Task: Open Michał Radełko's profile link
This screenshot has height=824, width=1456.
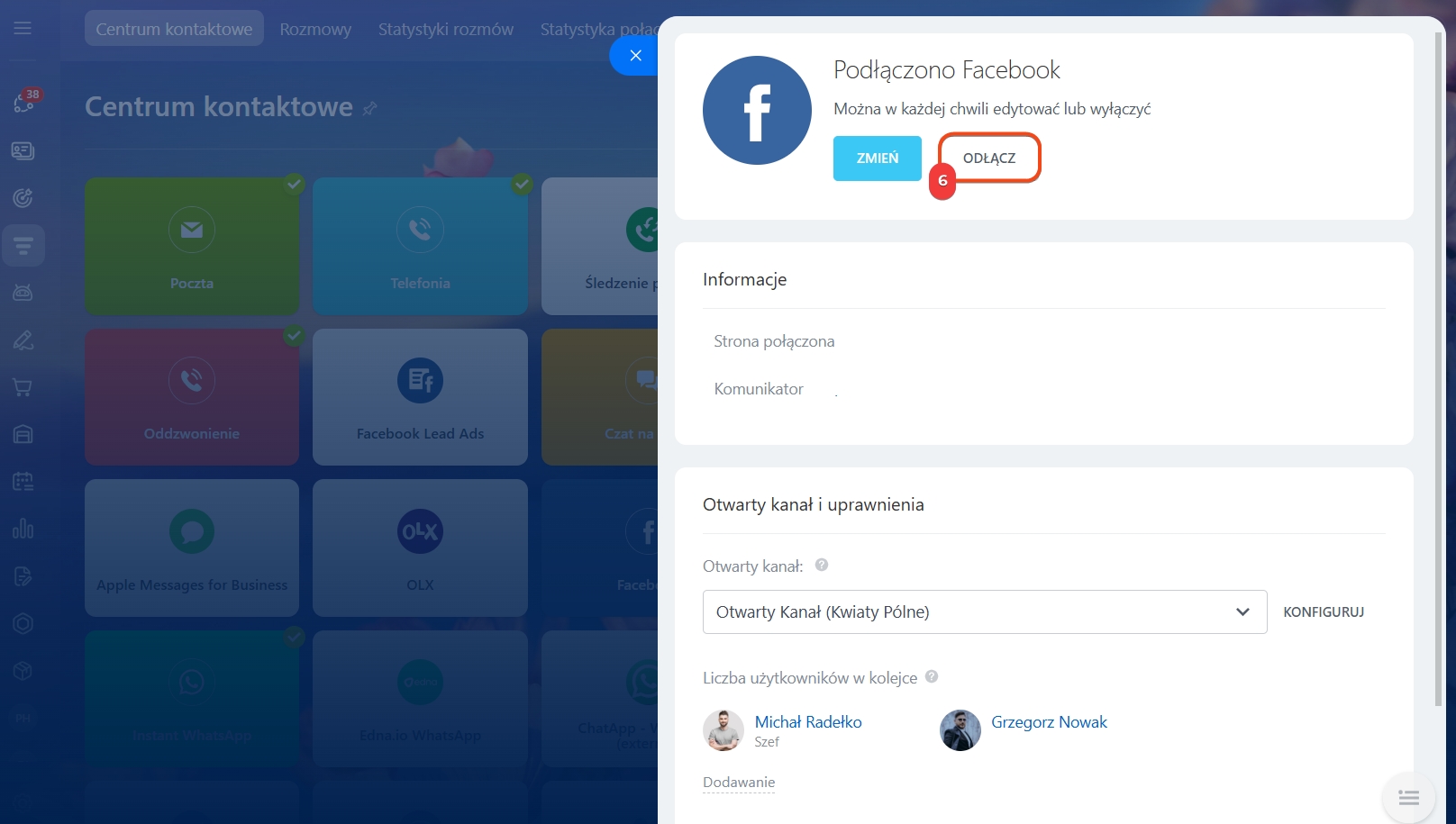Action: tap(808, 722)
